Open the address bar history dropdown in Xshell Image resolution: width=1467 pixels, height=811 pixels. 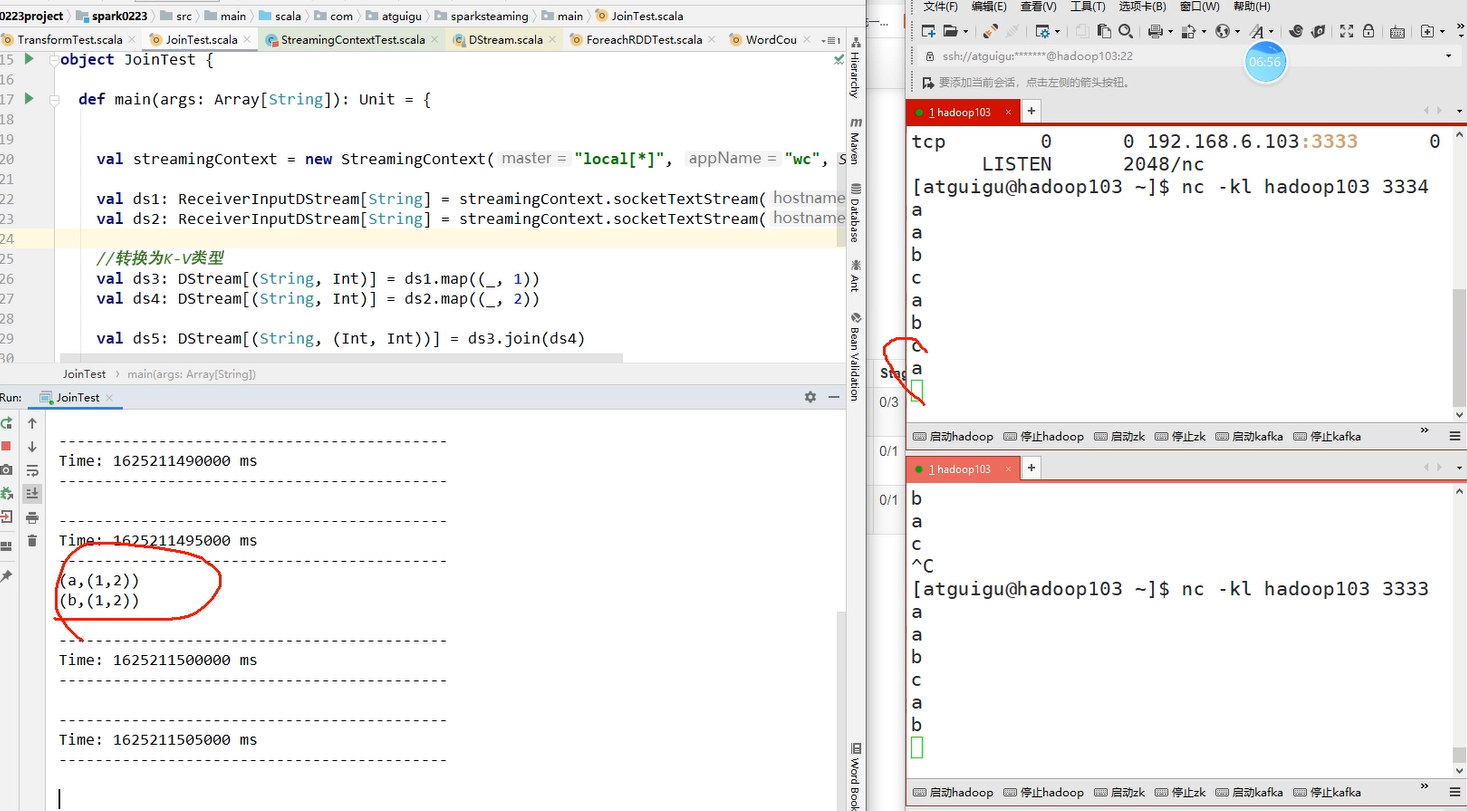coord(1449,56)
